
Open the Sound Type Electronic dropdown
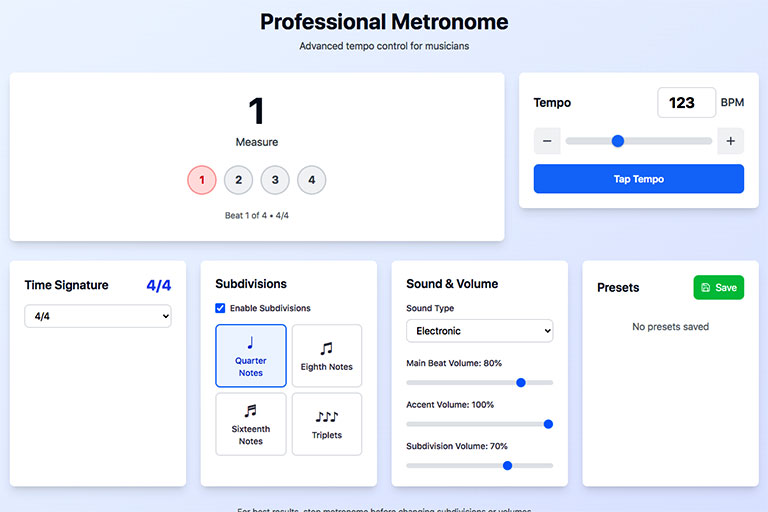[480, 331]
